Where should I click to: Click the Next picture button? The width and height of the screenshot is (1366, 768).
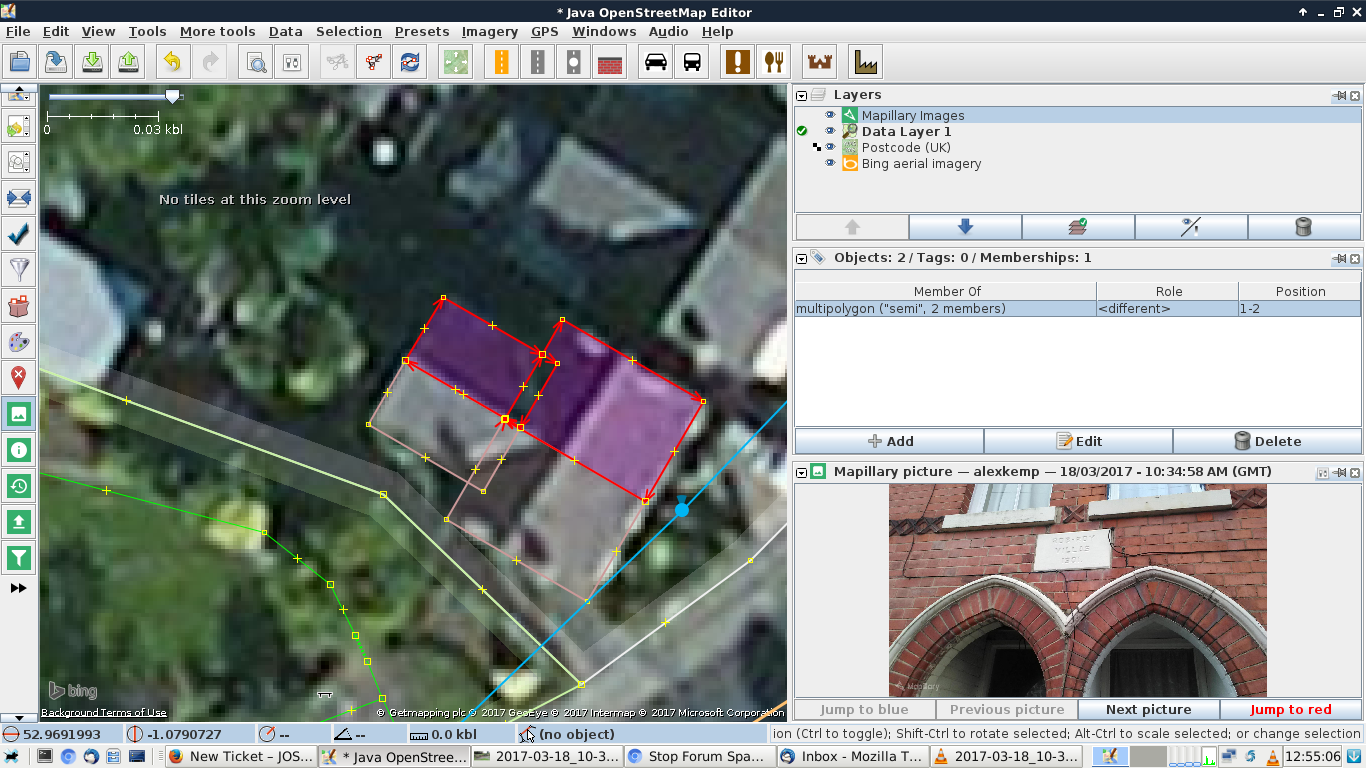(1148, 710)
